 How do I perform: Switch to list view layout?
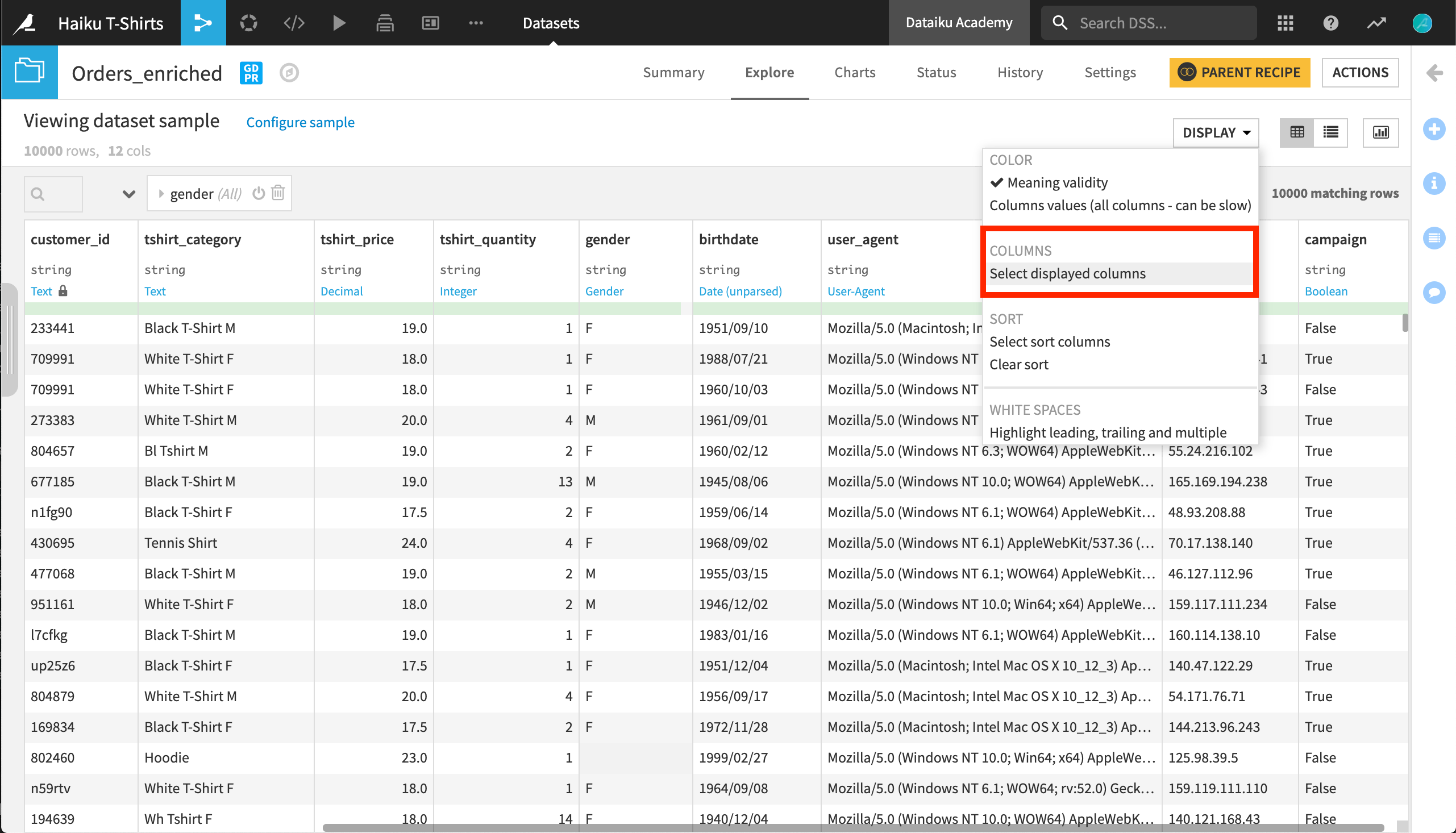click(x=1330, y=133)
